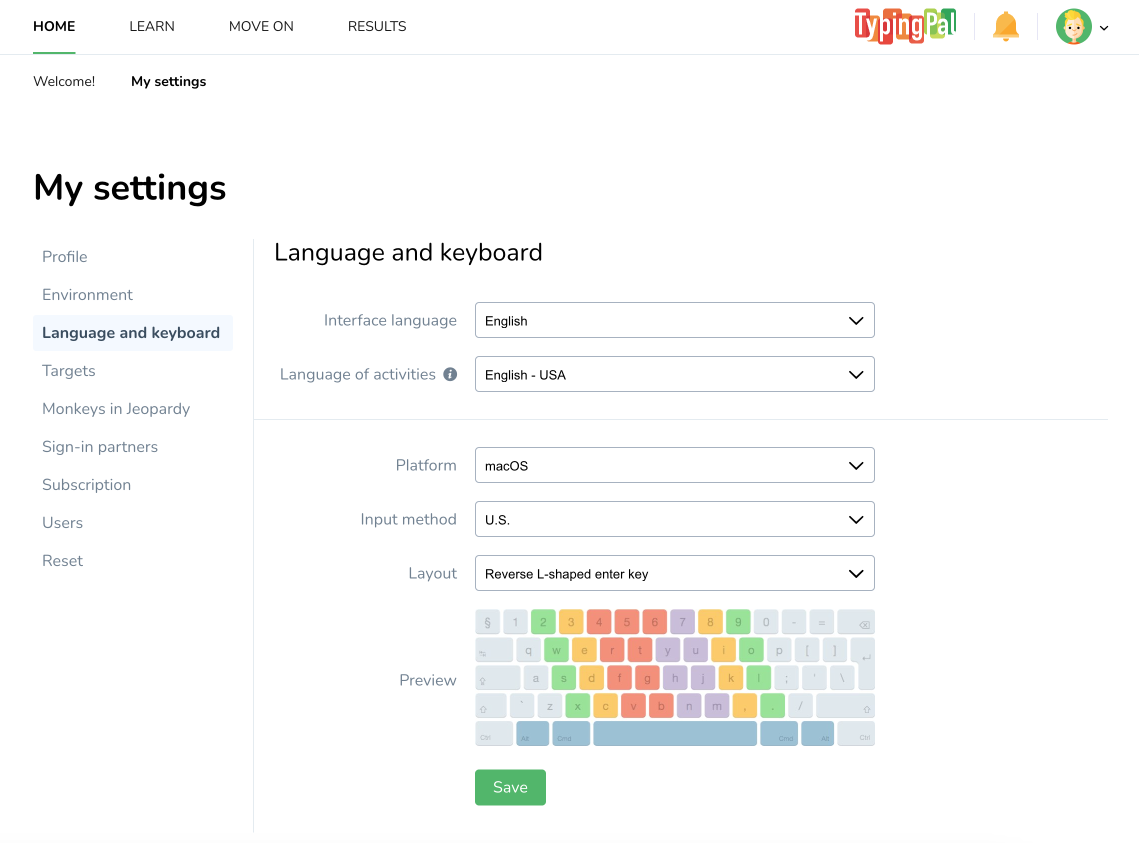Switch to the RESULTS tab

pyautogui.click(x=377, y=27)
